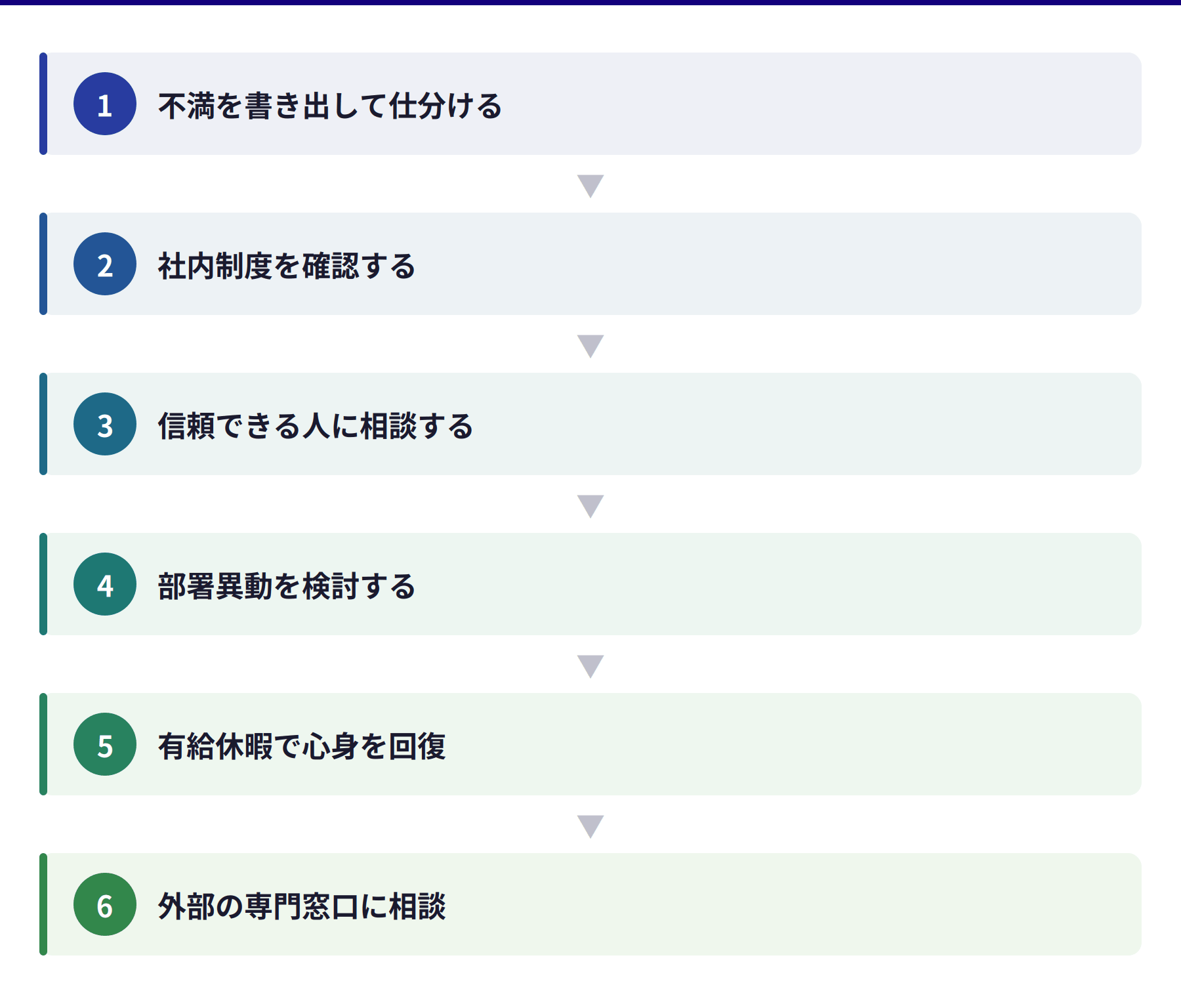Click the number 4 circle badge
The width and height of the screenshot is (1181, 1008).
[x=105, y=584]
